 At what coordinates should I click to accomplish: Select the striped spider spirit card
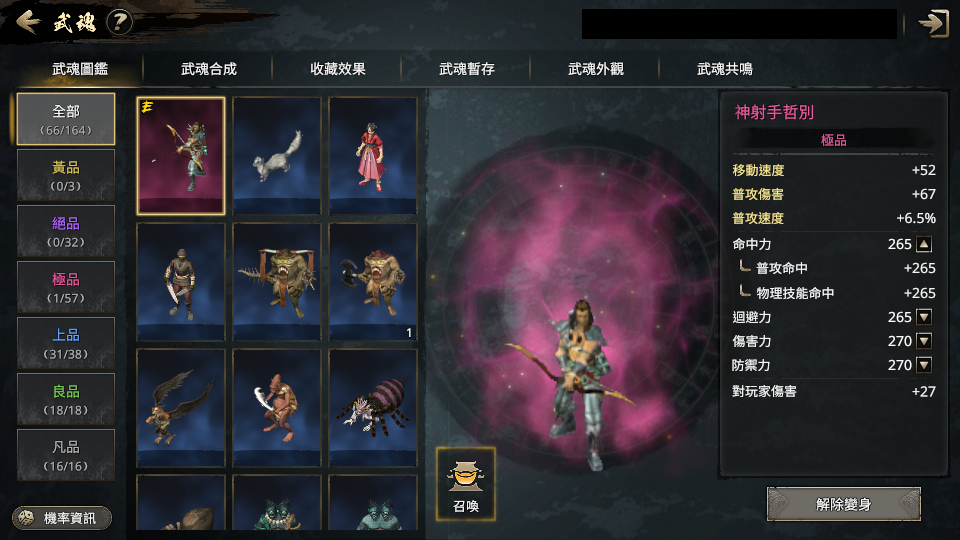373,408
